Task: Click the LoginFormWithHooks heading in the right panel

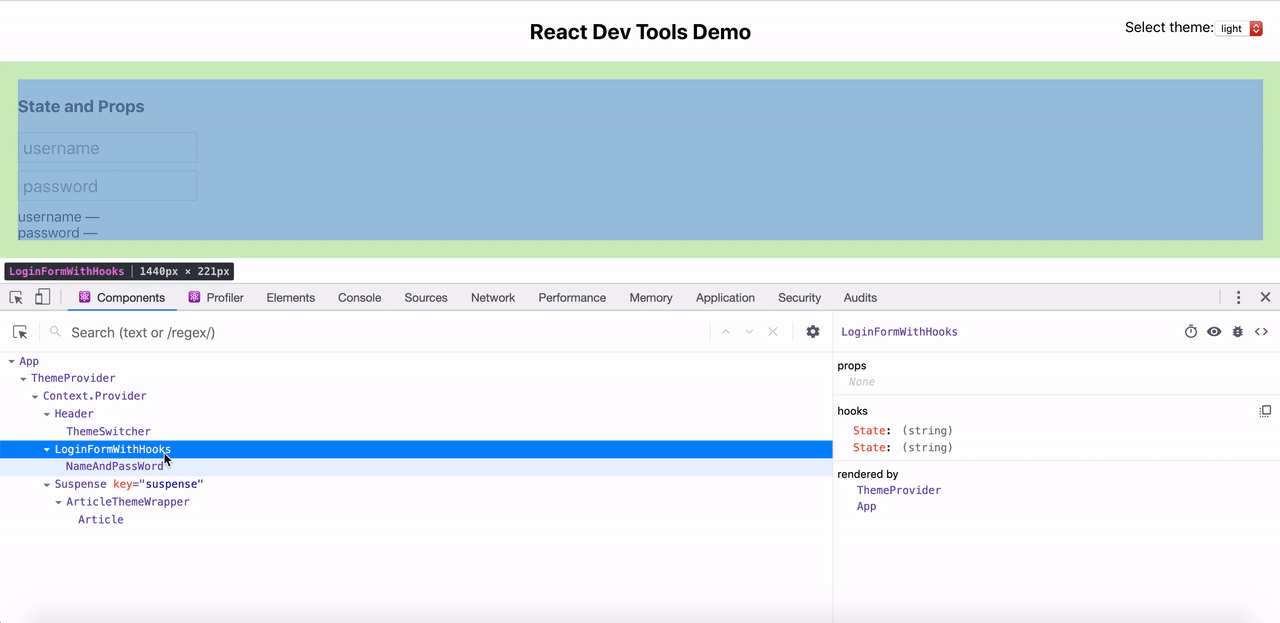Action: (x=899, y=331)
